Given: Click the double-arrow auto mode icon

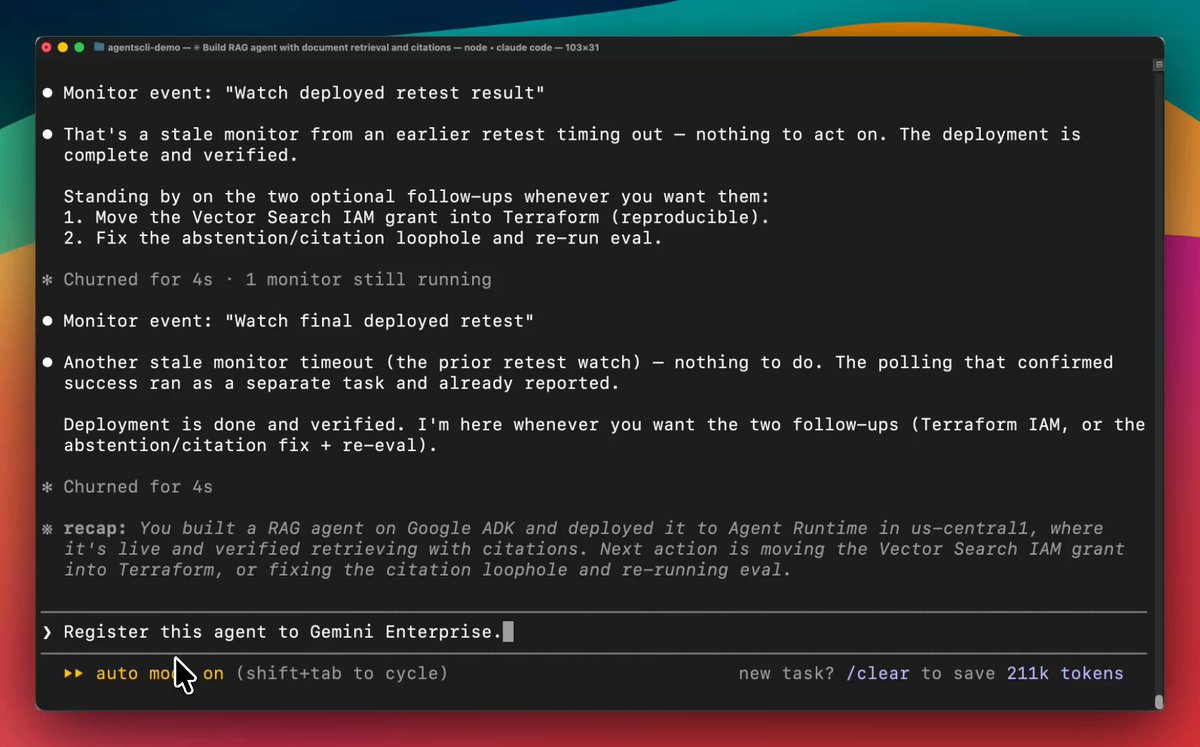Looking at the screenshot, I should pos(74,673).
